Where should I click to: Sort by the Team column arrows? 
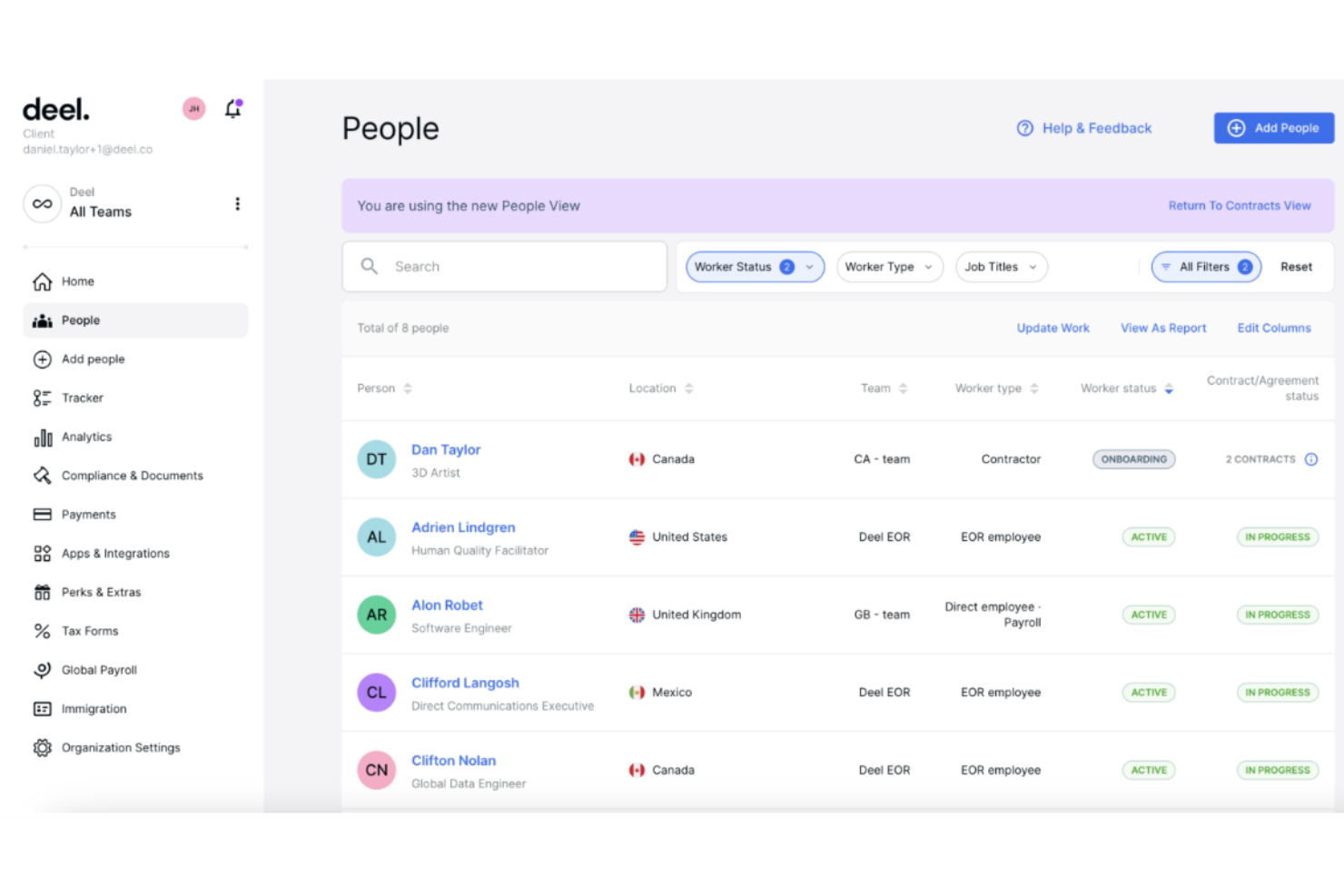point(903,389)
